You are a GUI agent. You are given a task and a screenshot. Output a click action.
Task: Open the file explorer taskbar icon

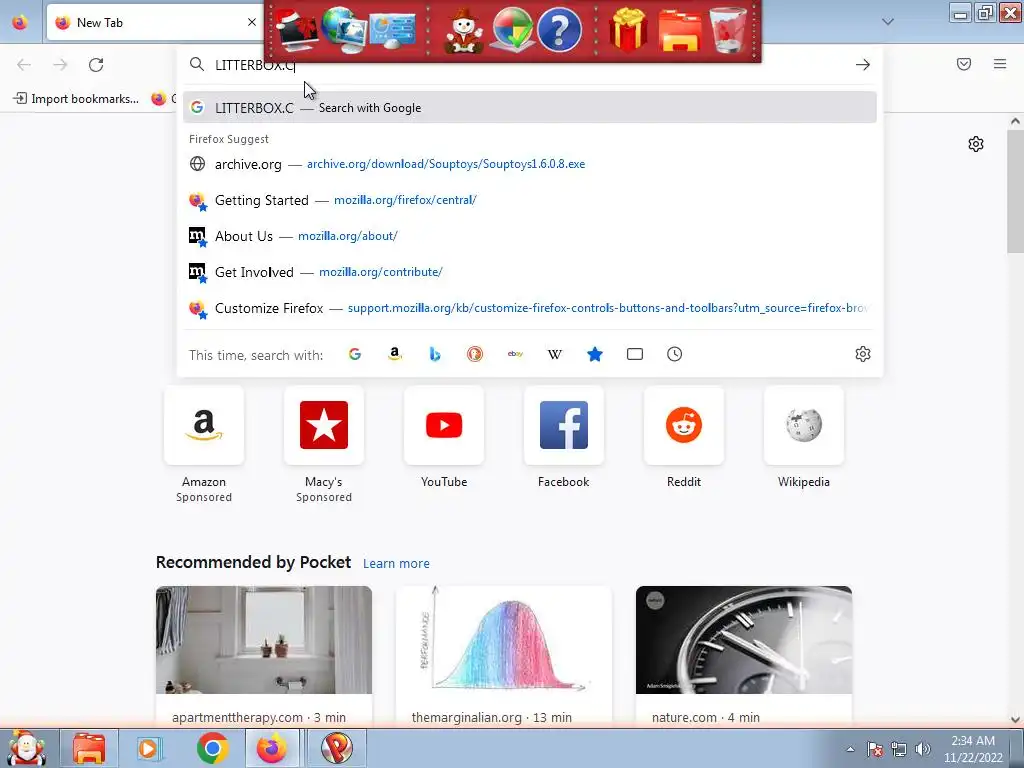pos(89,748)
